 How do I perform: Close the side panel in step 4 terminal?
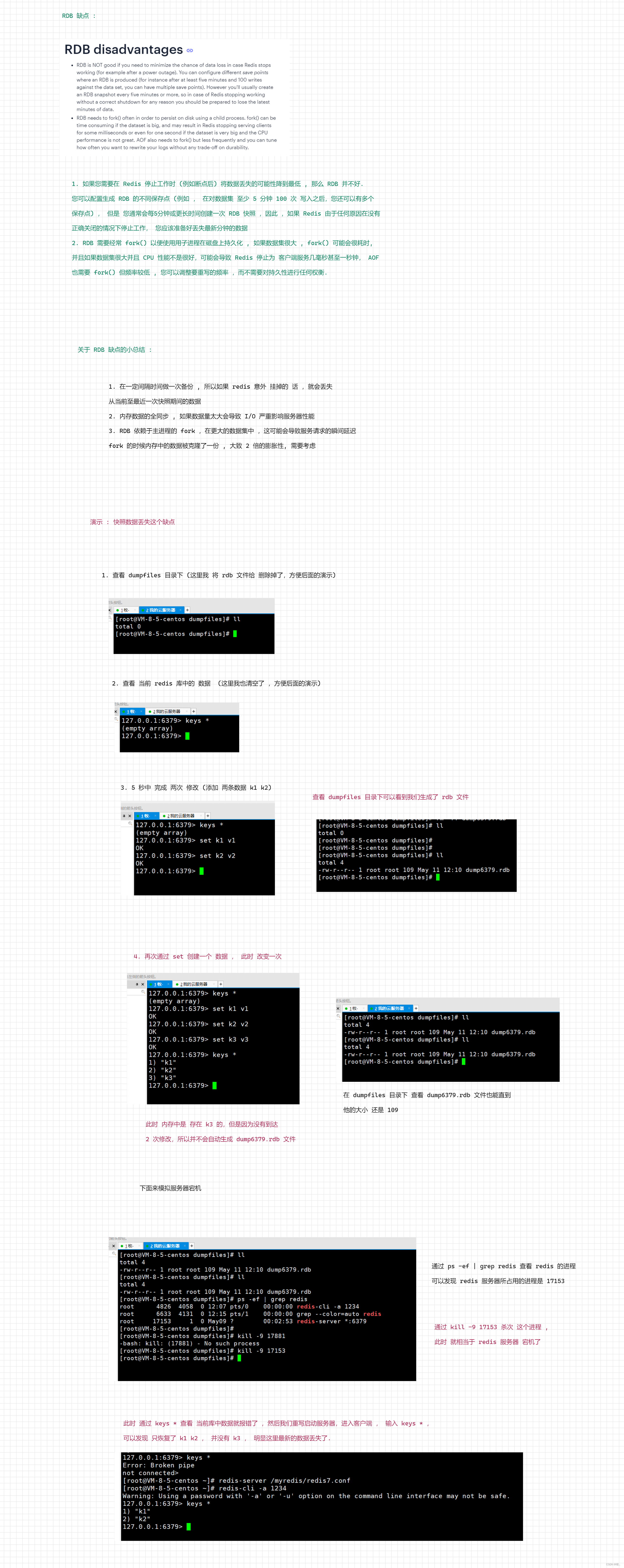click(143, 984)
